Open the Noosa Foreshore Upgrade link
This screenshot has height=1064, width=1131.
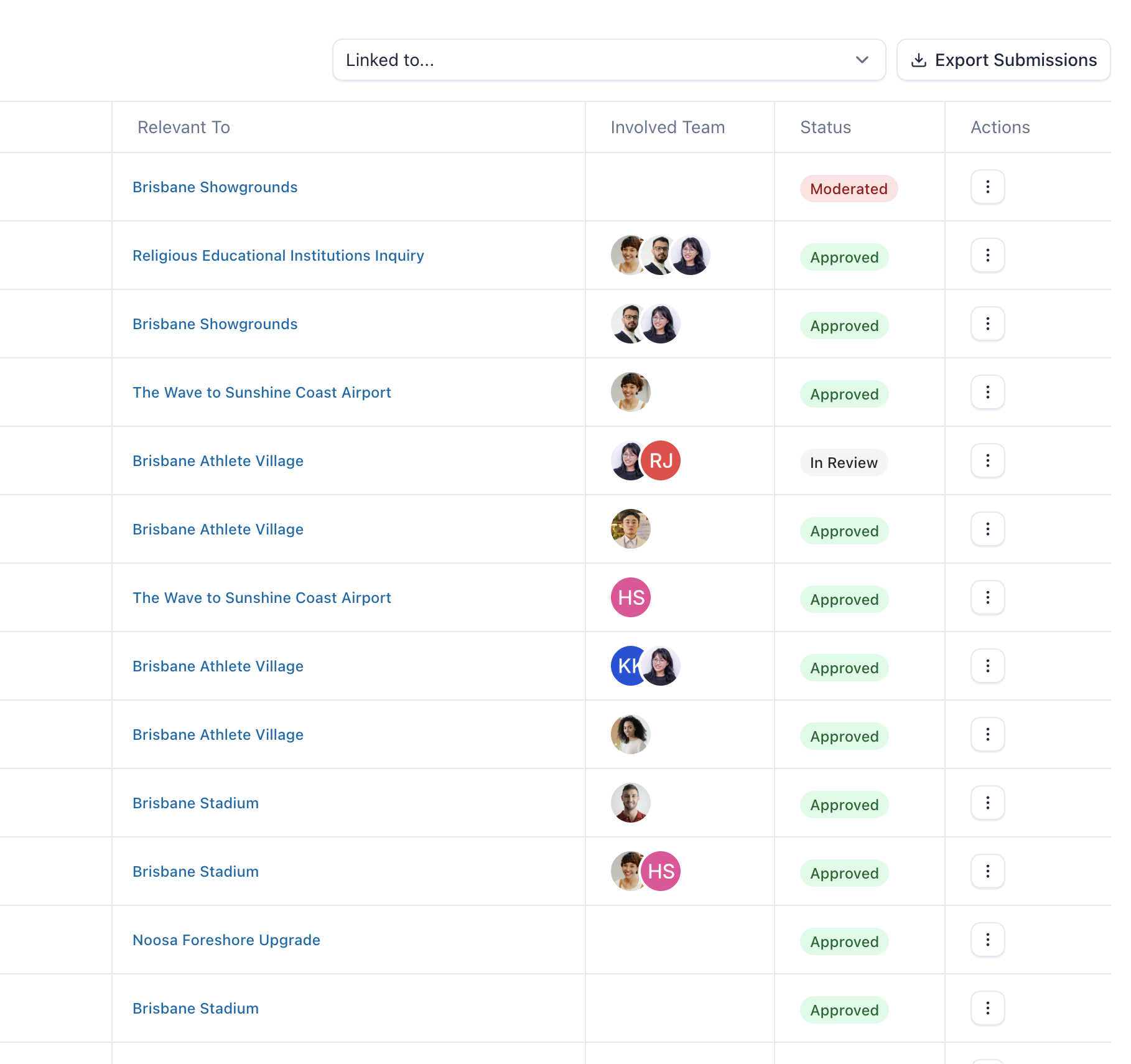coord(226,940)
